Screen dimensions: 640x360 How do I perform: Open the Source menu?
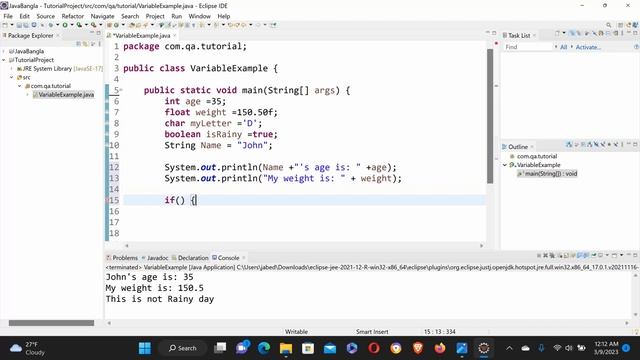[45, 16]
